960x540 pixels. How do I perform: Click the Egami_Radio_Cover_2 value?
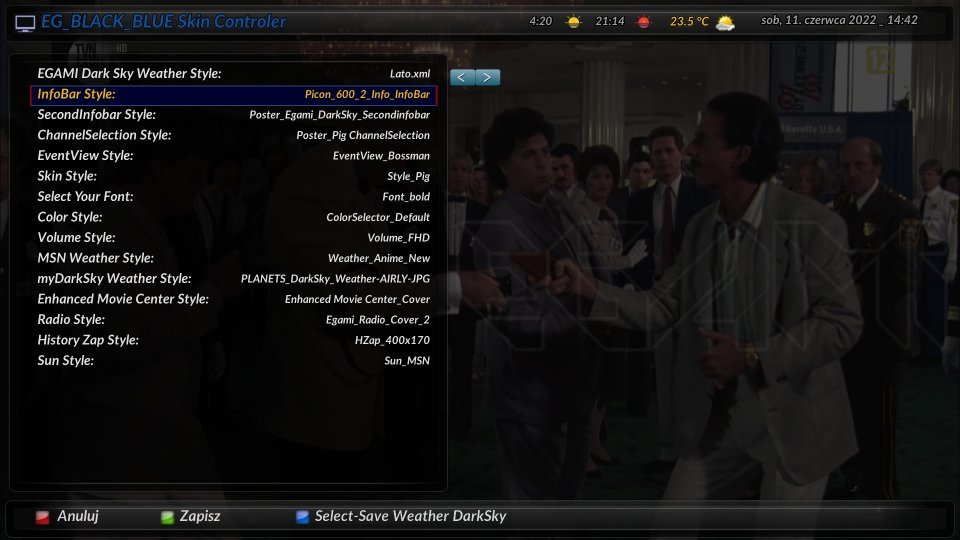pos(378,320)
